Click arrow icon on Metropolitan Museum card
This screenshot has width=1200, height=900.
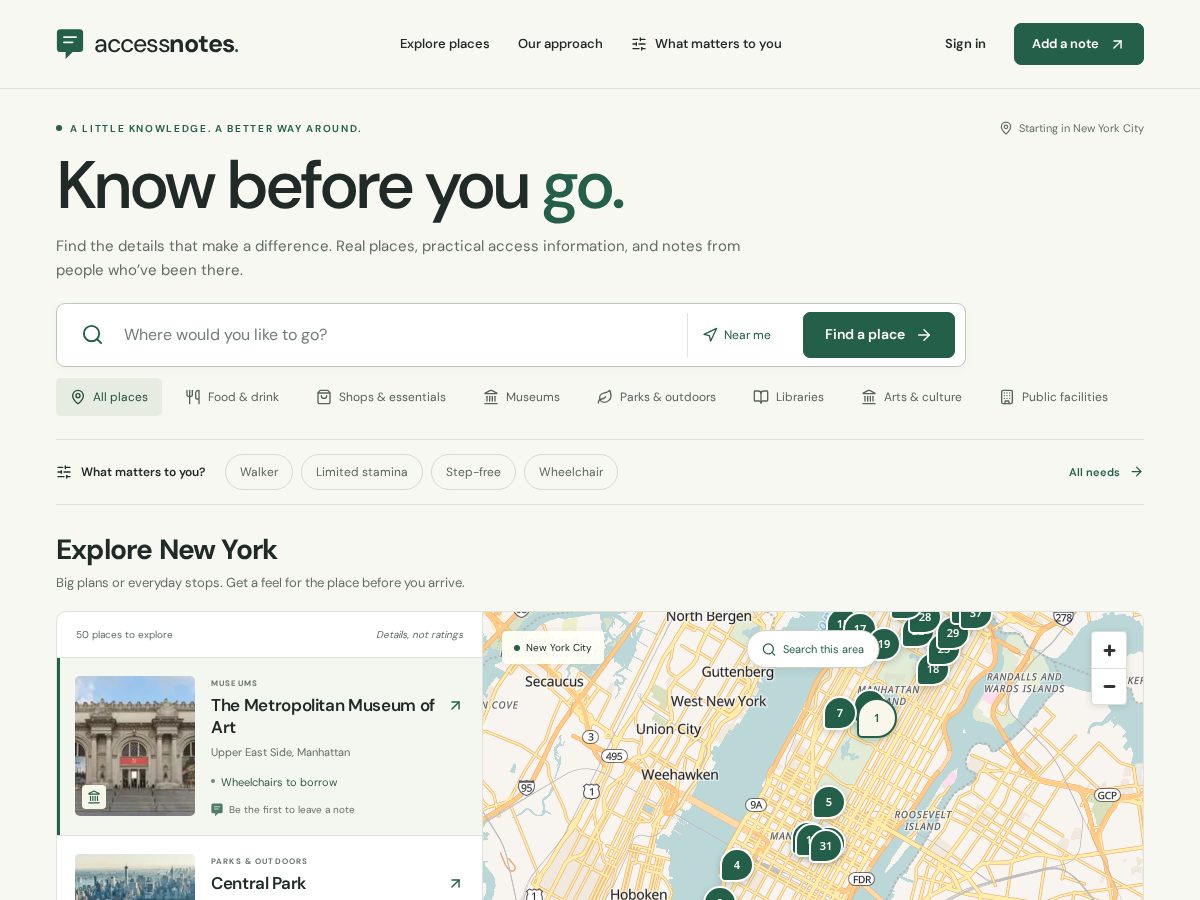click(x=455, y=705)
